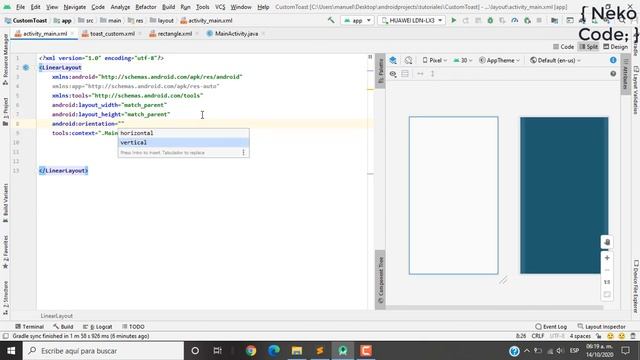Screen dimensions: 640x360
Task: Run the app with the green play button
Action: point(453,20)
